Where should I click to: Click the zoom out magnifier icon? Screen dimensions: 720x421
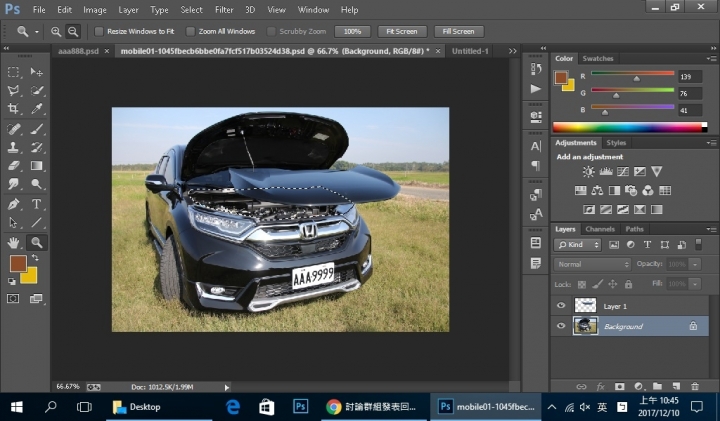[x=73, y=31]
